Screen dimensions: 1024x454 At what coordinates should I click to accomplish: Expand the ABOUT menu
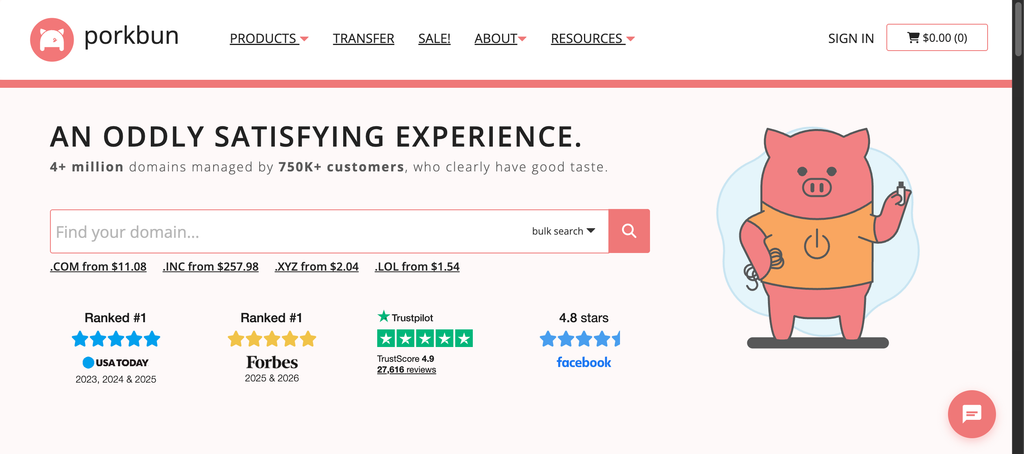coord(500,39)
